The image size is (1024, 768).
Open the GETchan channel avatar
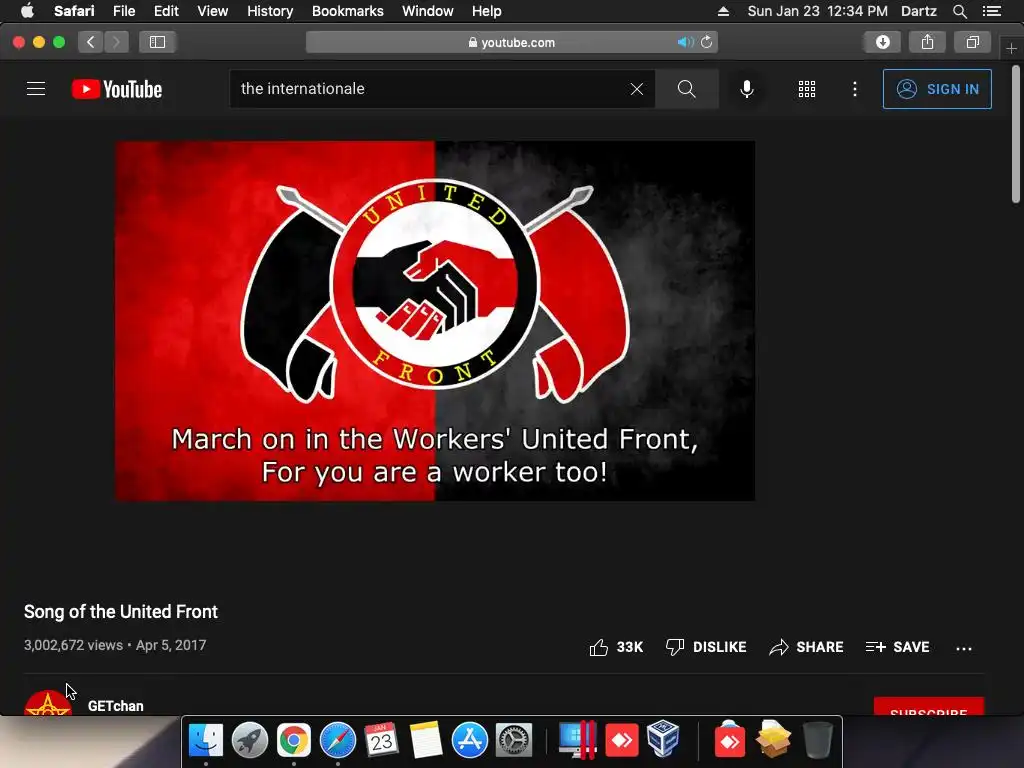(48, 703)
